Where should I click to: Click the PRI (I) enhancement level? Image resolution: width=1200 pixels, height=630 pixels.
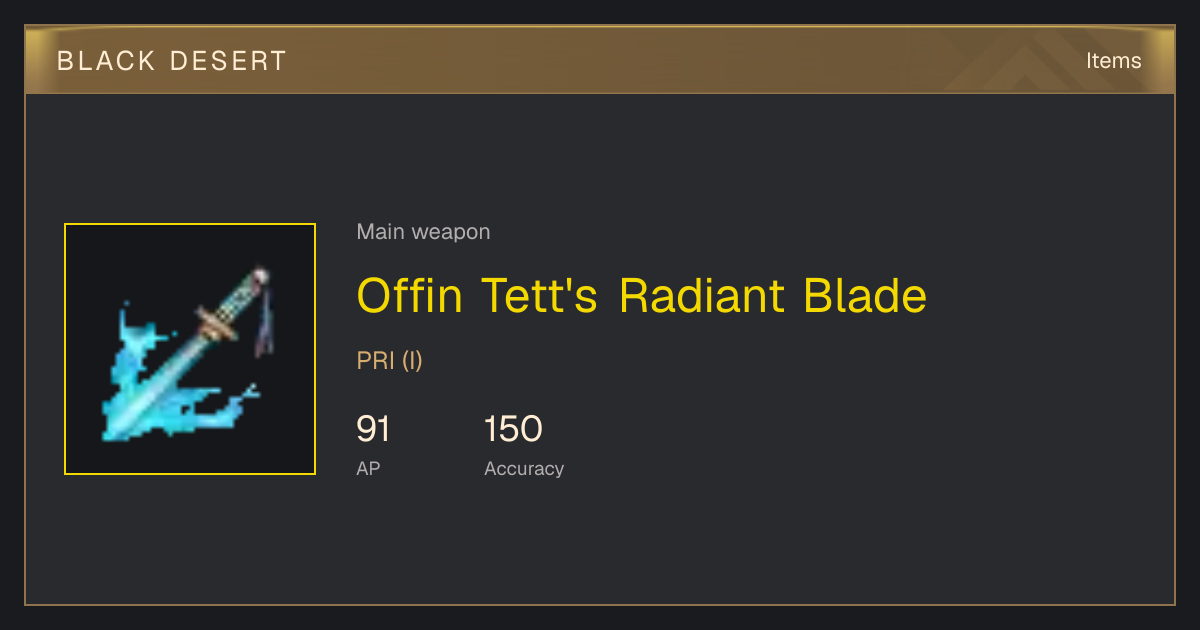point(390,361)
